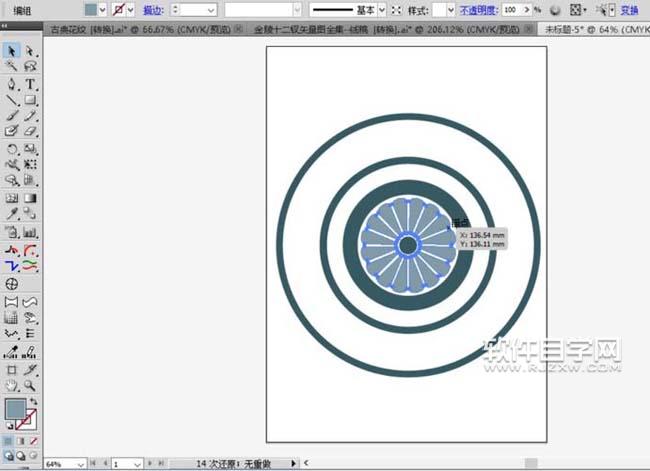This screenshot has height=471, width=650.
Task: Pick the Rectangle shape tool
Action: pyautogui.click(x=31, y=99)
